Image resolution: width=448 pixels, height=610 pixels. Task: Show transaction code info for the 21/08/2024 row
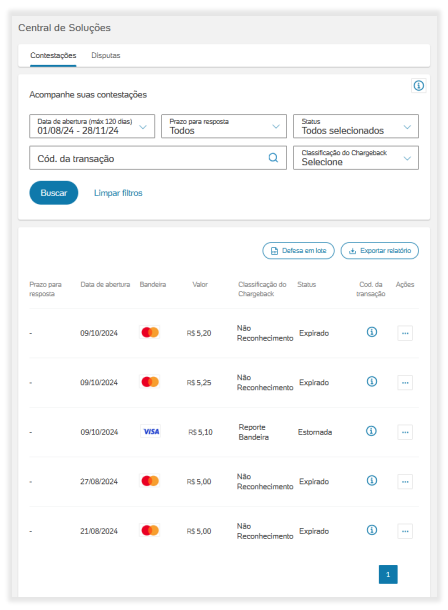pyautogui.click(x=372, y=530)
